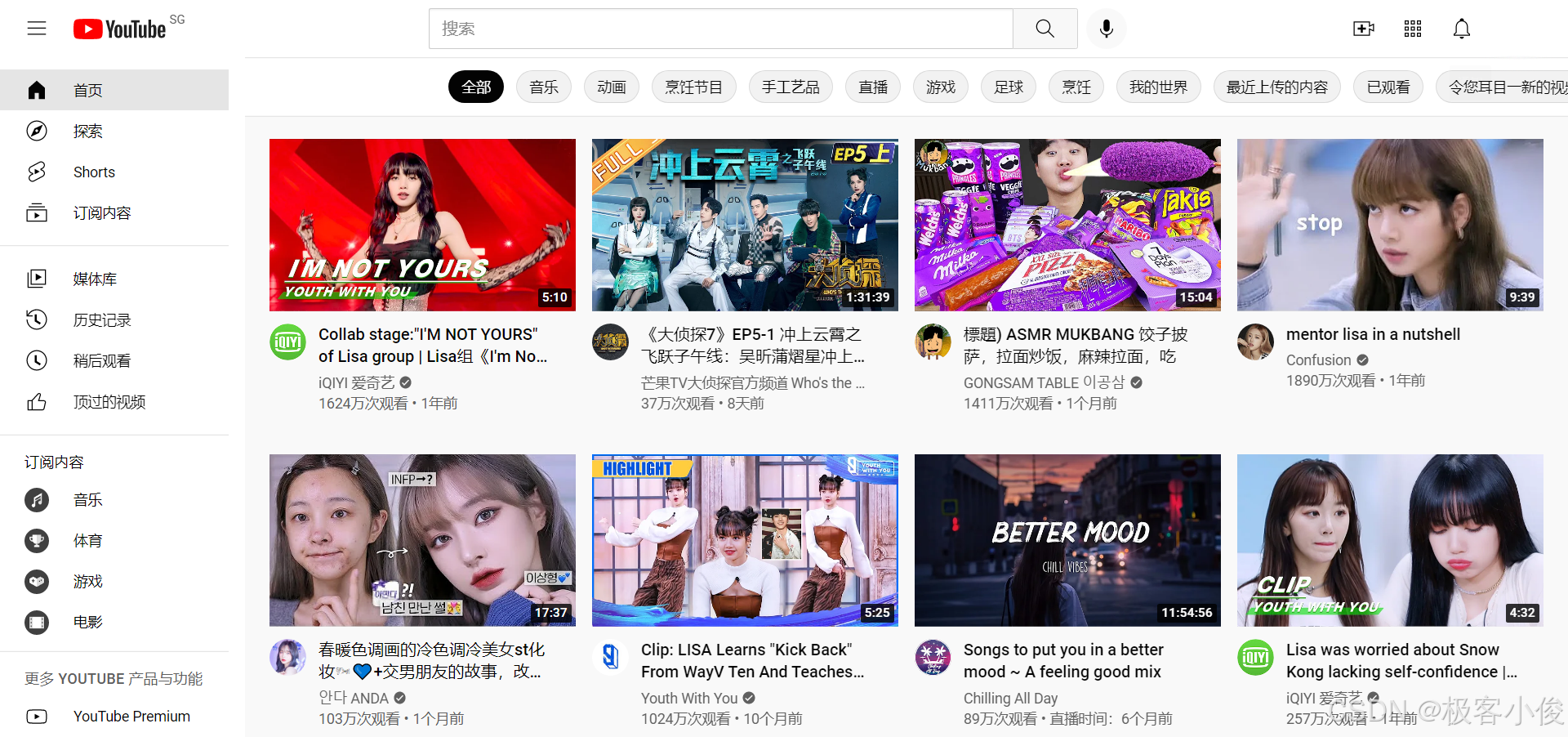Open 顶过的视频 liked videos
Screen dimensions: 1568x737
click(114, 401)
